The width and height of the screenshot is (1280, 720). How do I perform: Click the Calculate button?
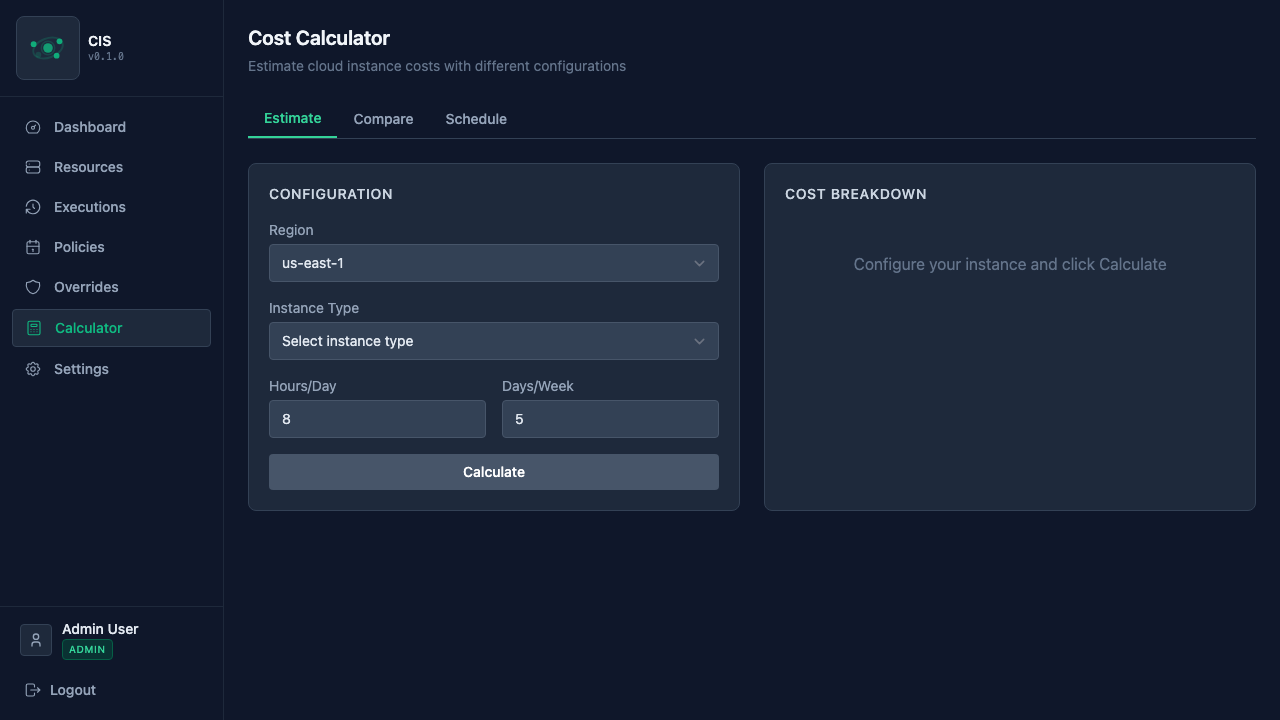494,472
